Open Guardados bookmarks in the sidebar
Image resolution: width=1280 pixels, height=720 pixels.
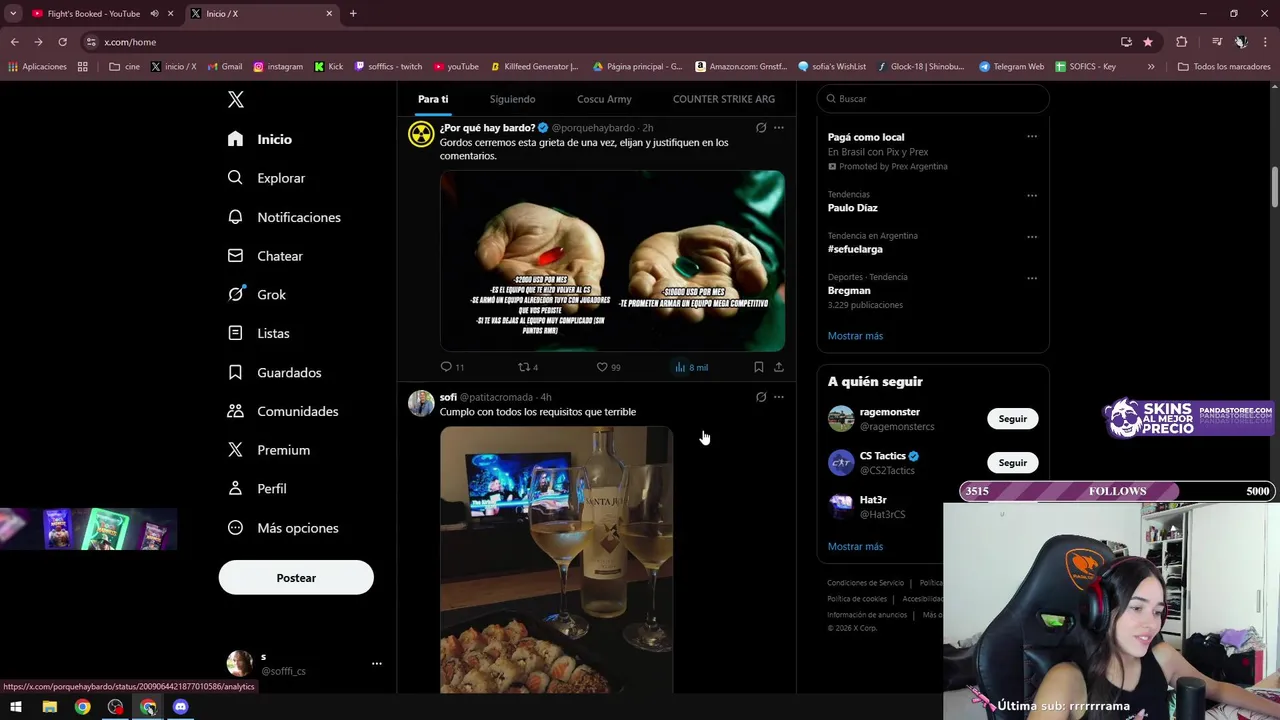[275, 372]
